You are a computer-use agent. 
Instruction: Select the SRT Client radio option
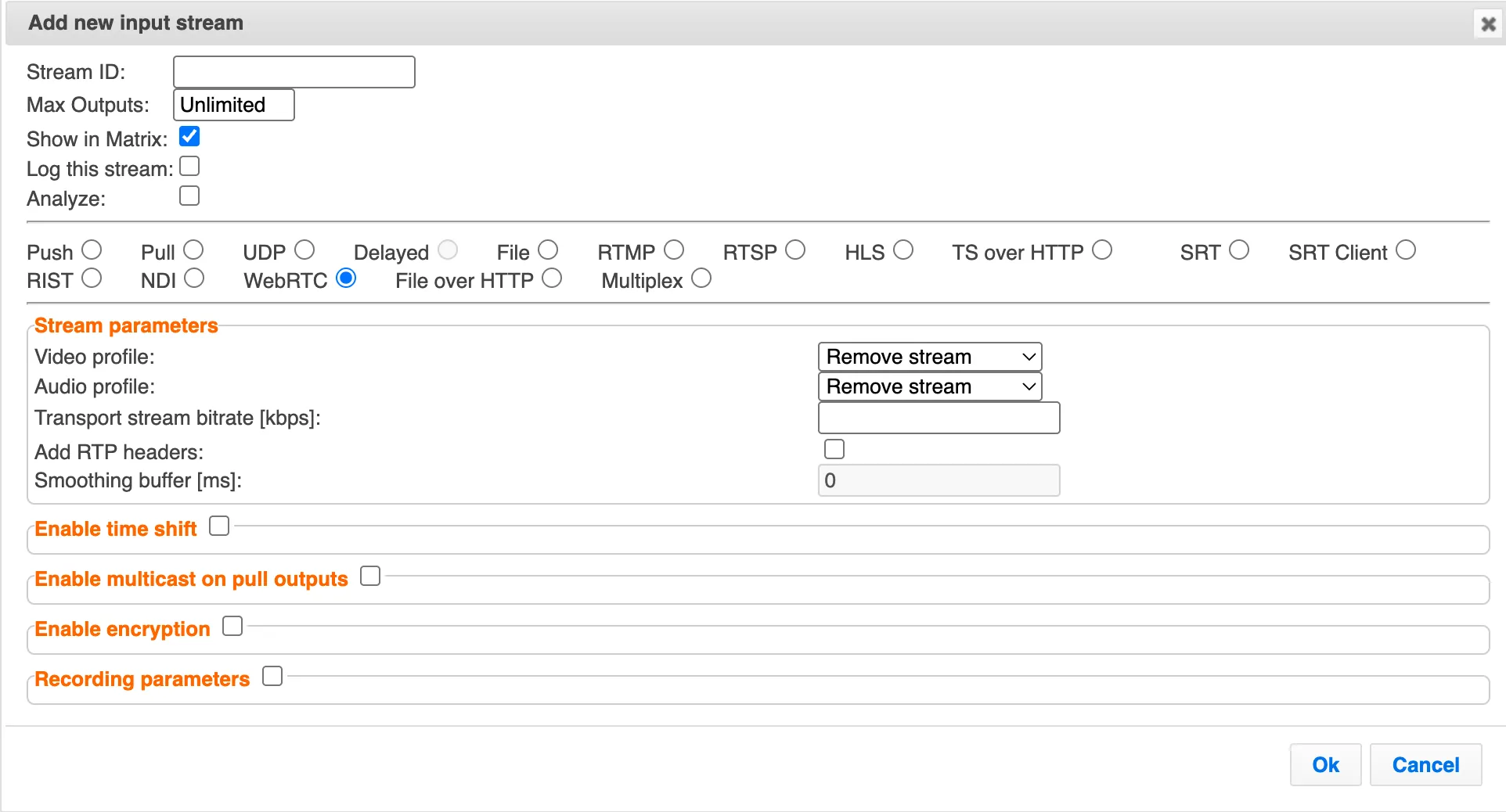tap(1406, 250)
